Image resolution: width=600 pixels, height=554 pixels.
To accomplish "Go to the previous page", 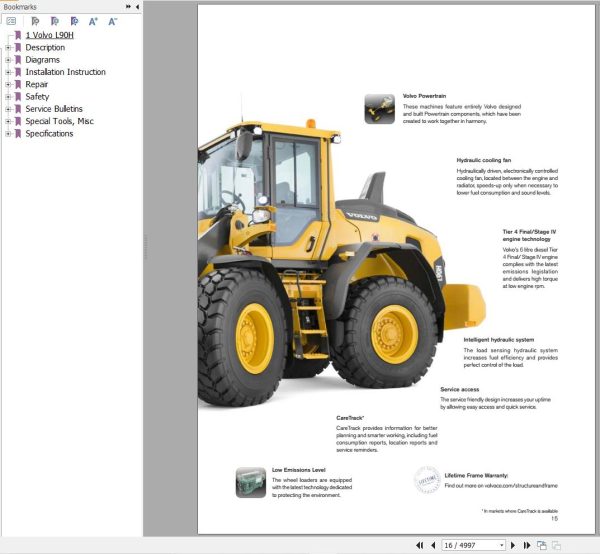I will (433, 545).
